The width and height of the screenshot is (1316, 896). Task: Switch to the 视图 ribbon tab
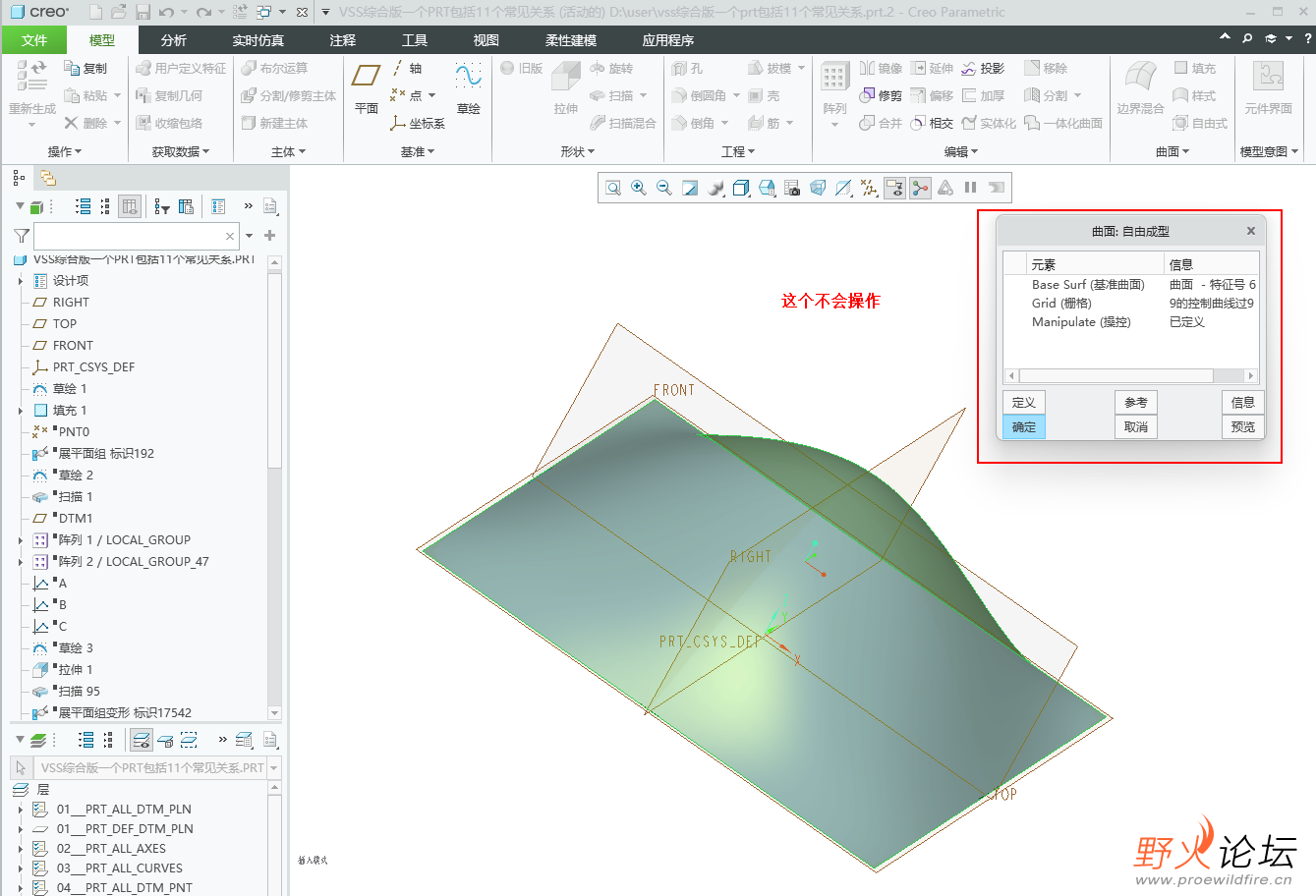[x=486, y=40]
